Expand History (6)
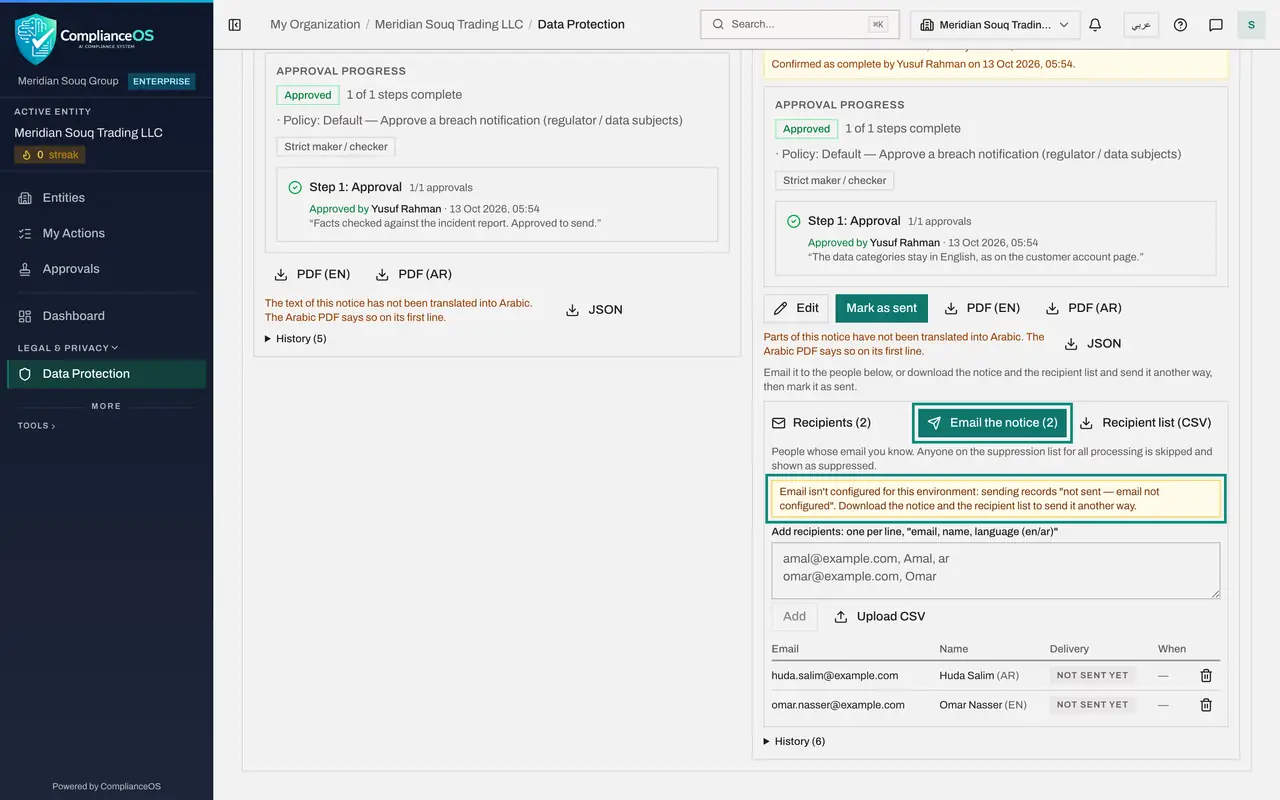The width and height of the screenshot is (1280, 800). 794,741
